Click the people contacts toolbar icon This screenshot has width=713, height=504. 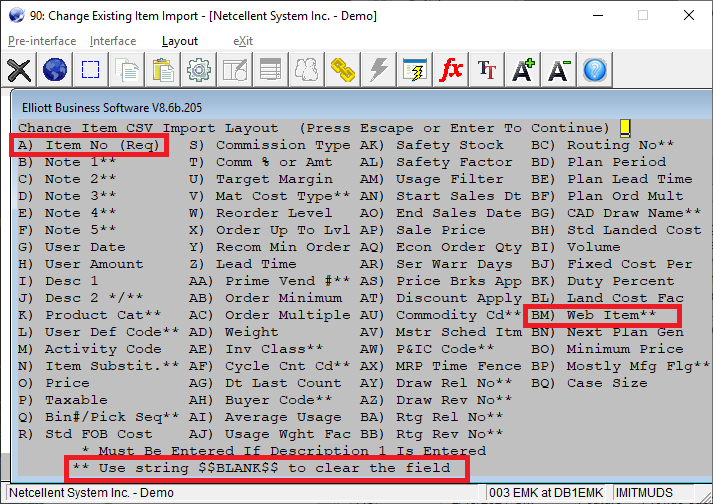(306, 70)
